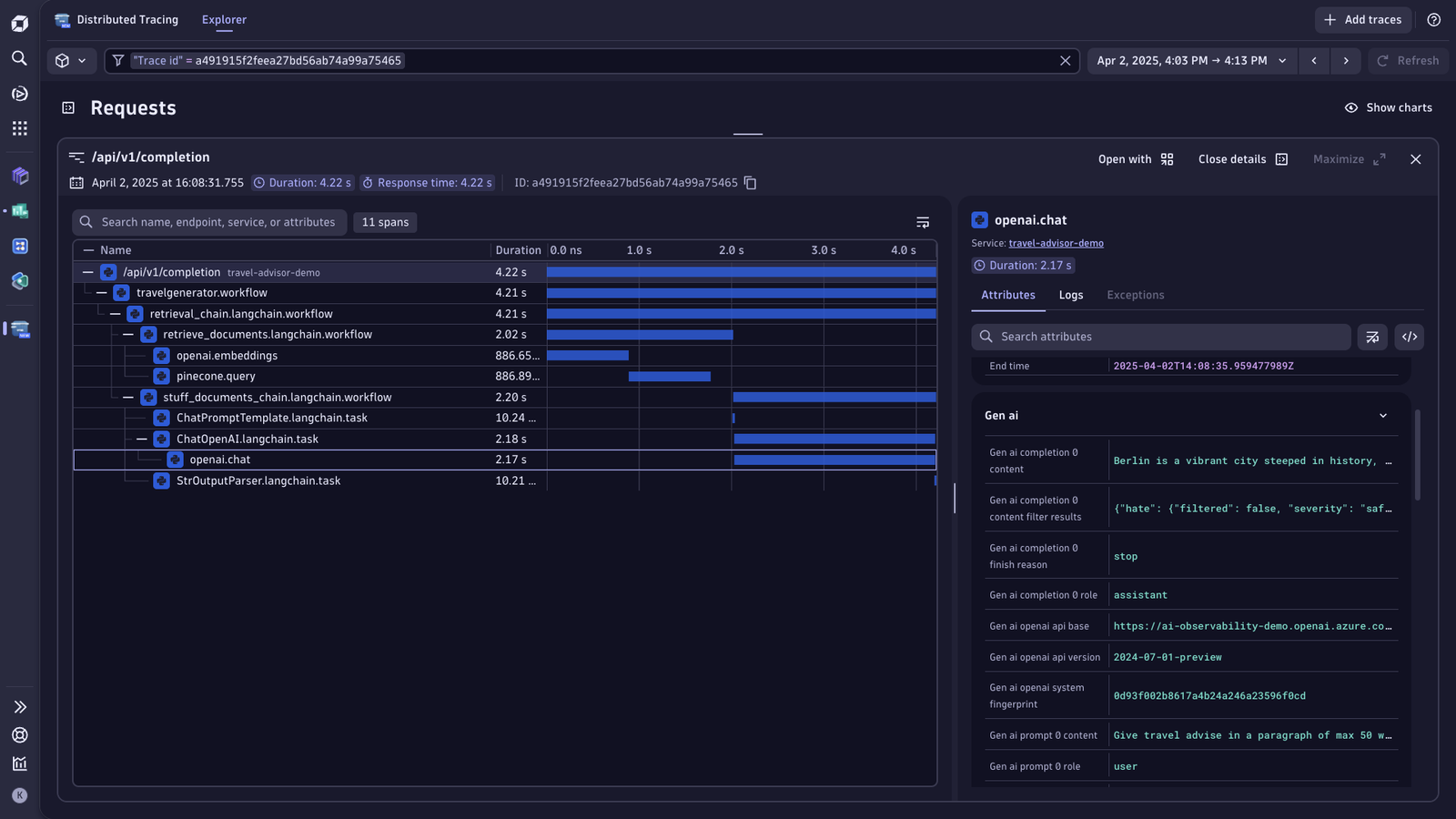The image size is (1456, 819).
Task: Open the timeframe selector Apr 2, 2025
Action: [x=1191, y=61]
